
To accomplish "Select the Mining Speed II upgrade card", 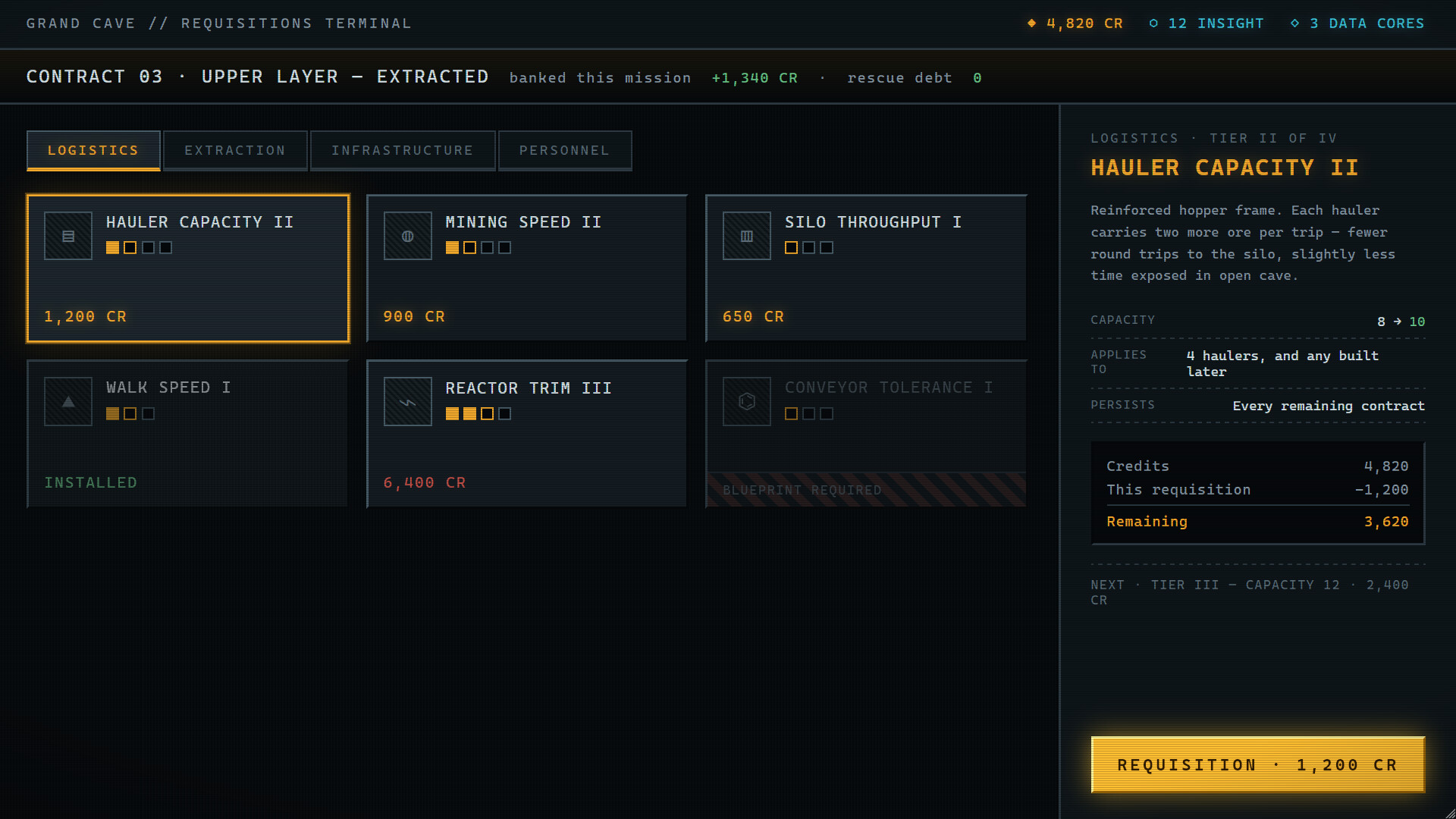I will point(527,268).
